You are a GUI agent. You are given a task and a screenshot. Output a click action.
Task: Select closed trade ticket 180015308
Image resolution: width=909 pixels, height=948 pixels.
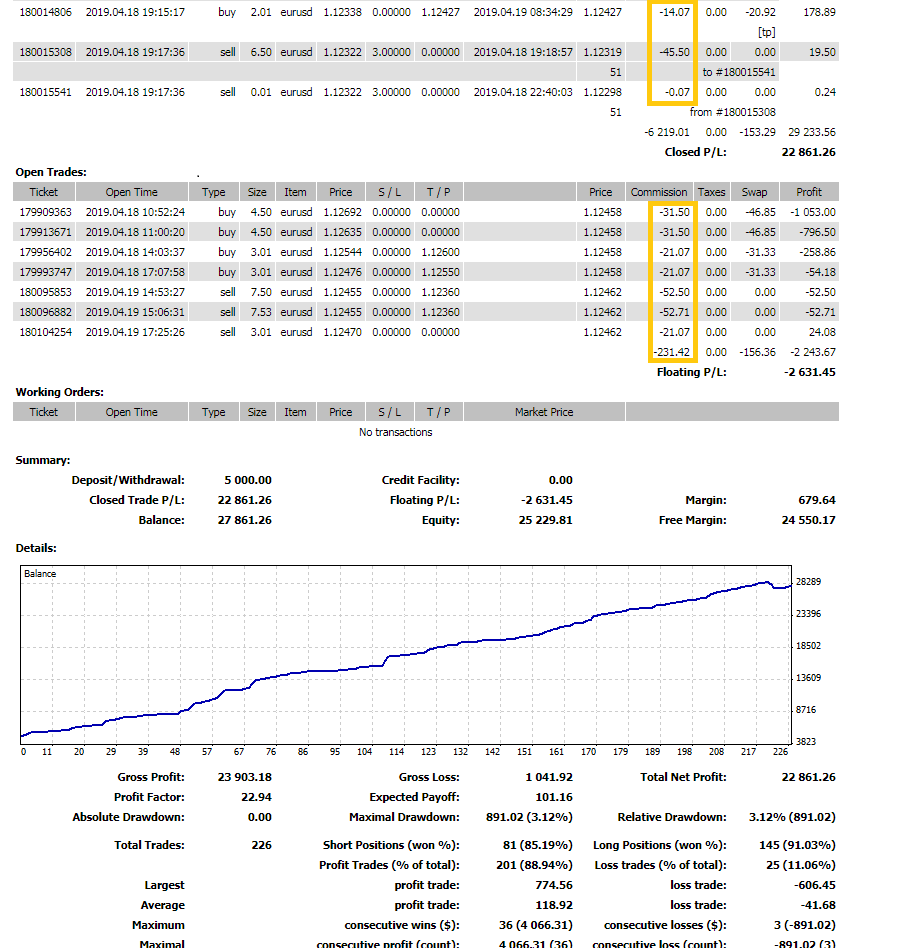point(45,52)
